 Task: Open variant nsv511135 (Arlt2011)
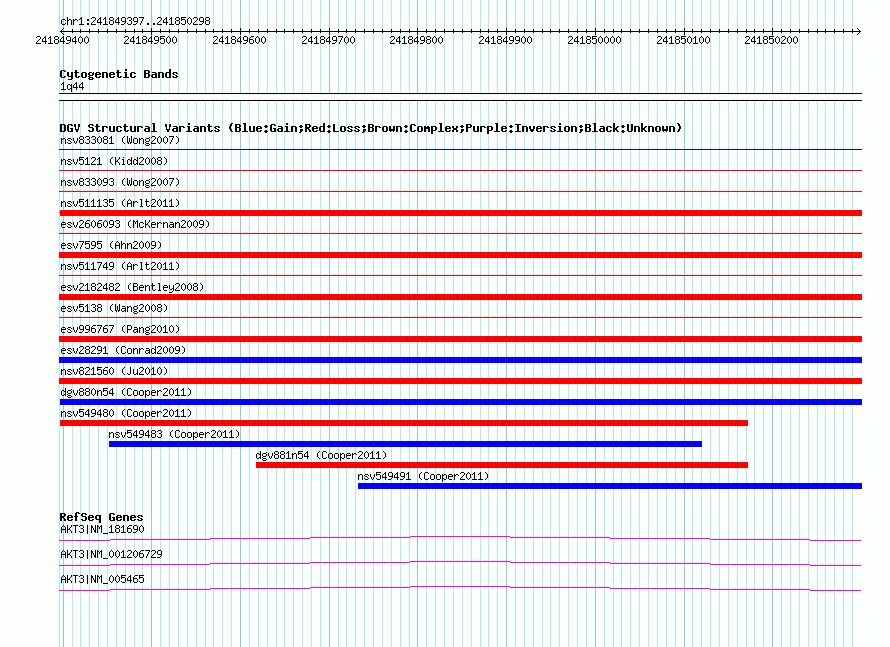(x=120, y=203)
